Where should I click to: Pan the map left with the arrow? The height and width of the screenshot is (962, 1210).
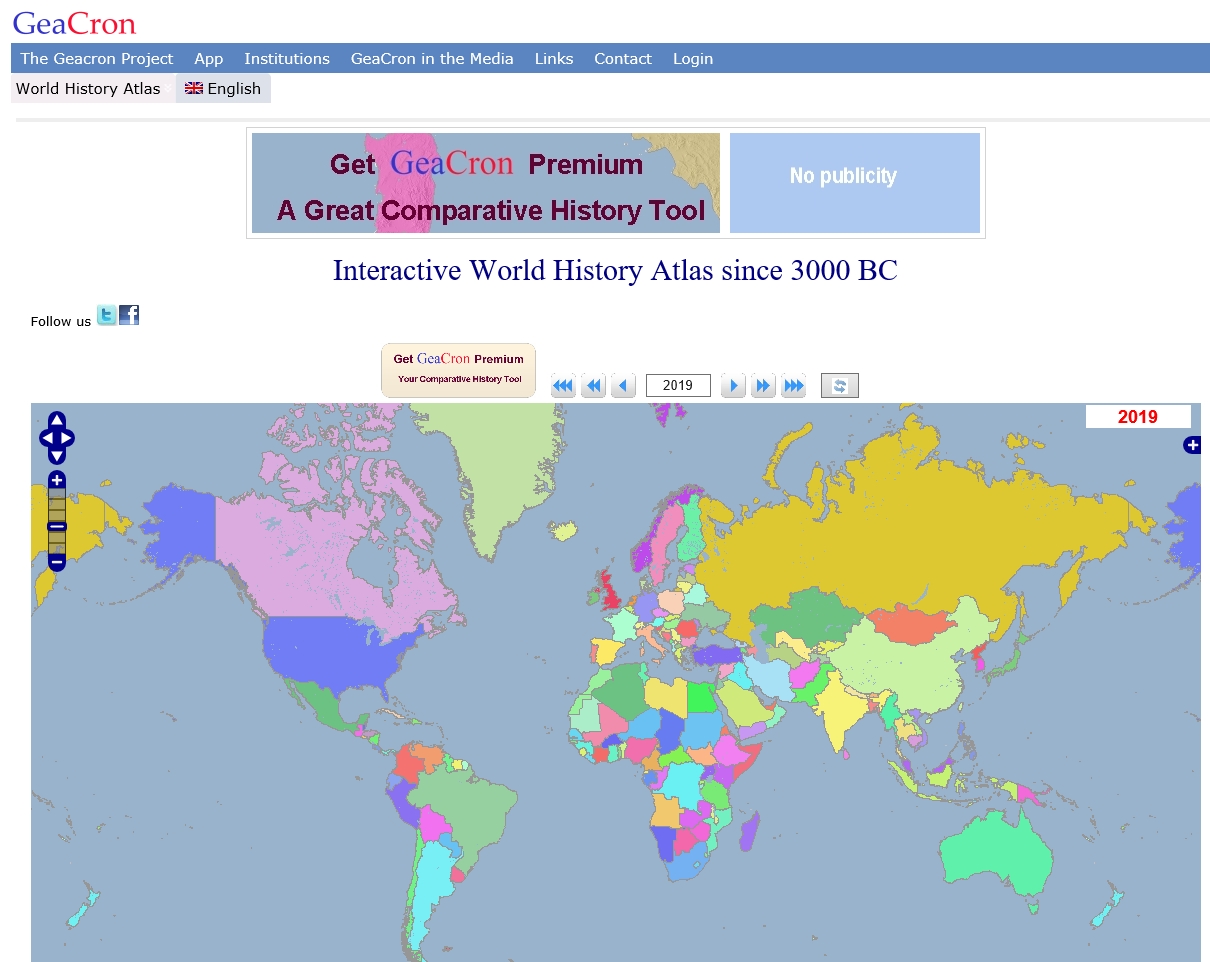tap(46, 438)
